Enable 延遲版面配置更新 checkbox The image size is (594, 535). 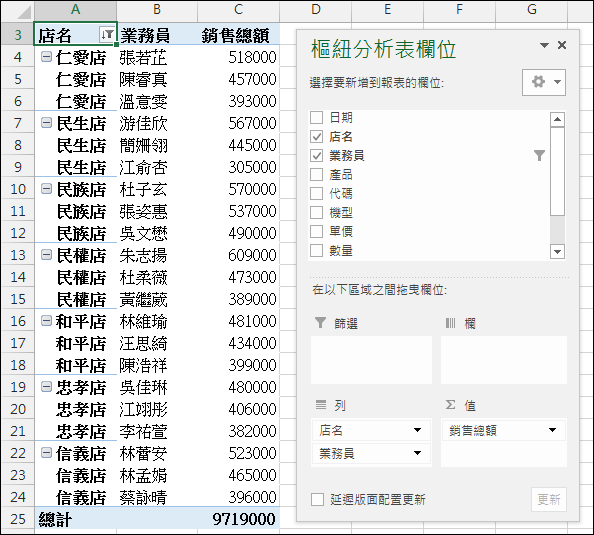pos(317,499)
